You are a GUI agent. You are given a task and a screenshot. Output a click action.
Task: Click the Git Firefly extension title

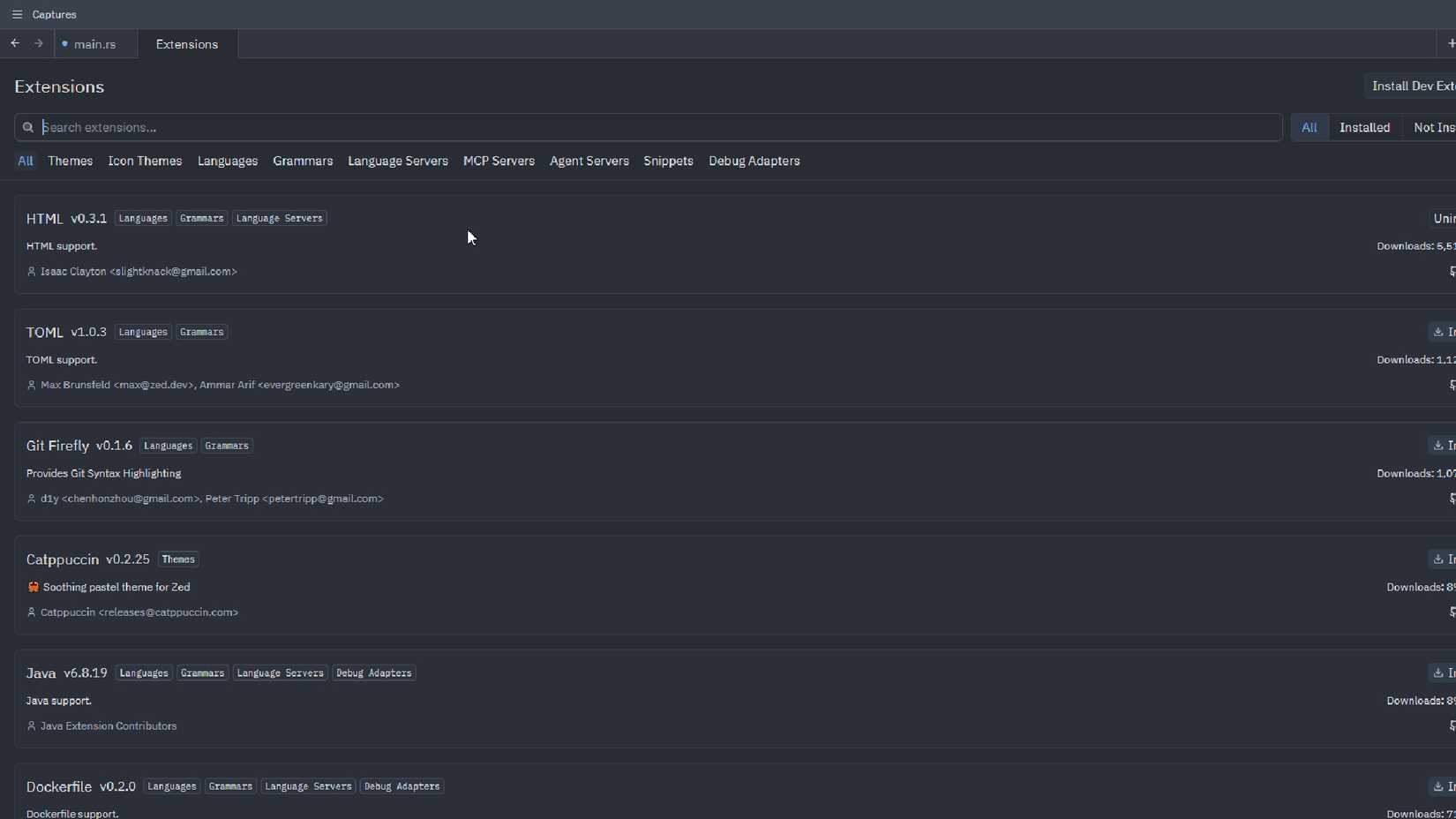[57, 446]
